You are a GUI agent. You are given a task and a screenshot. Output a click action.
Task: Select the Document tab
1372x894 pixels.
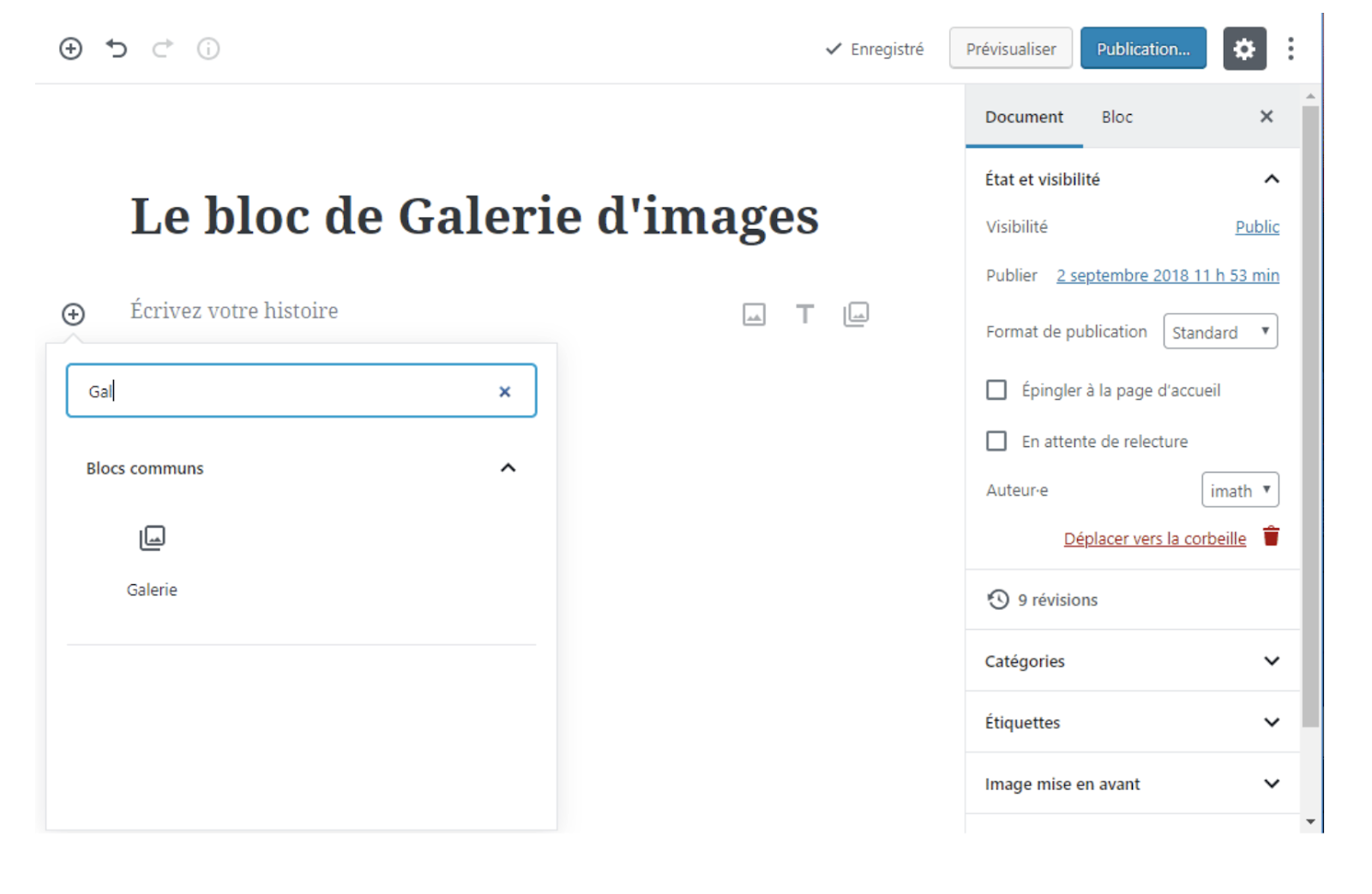pyautogui.click(x=1024, y=118)
